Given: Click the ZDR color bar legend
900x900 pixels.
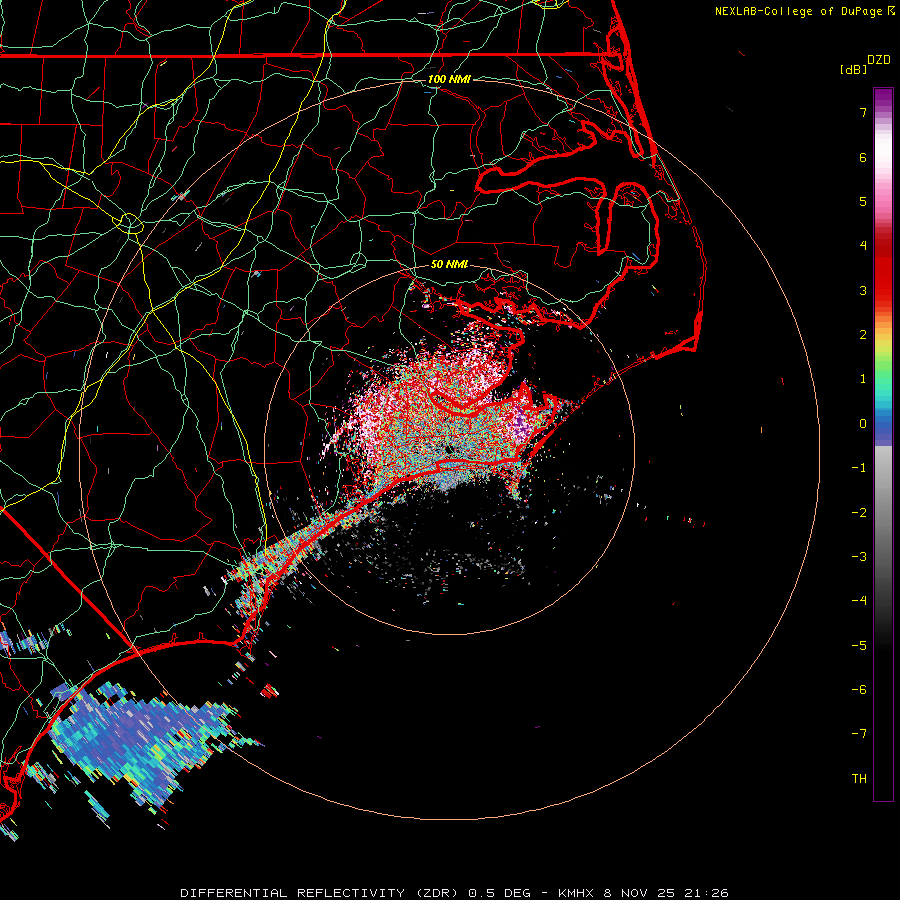Looking at the screenshot, I should 883,444.
